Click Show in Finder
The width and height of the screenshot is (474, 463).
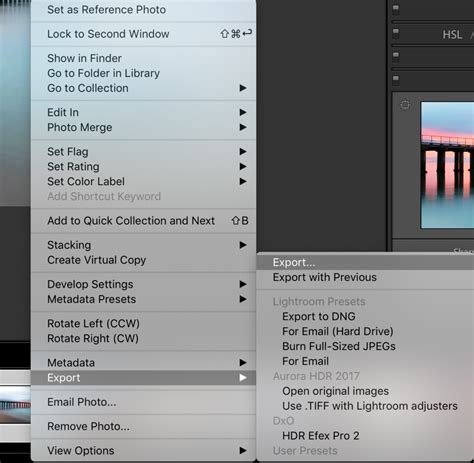(x=143, y=58)
